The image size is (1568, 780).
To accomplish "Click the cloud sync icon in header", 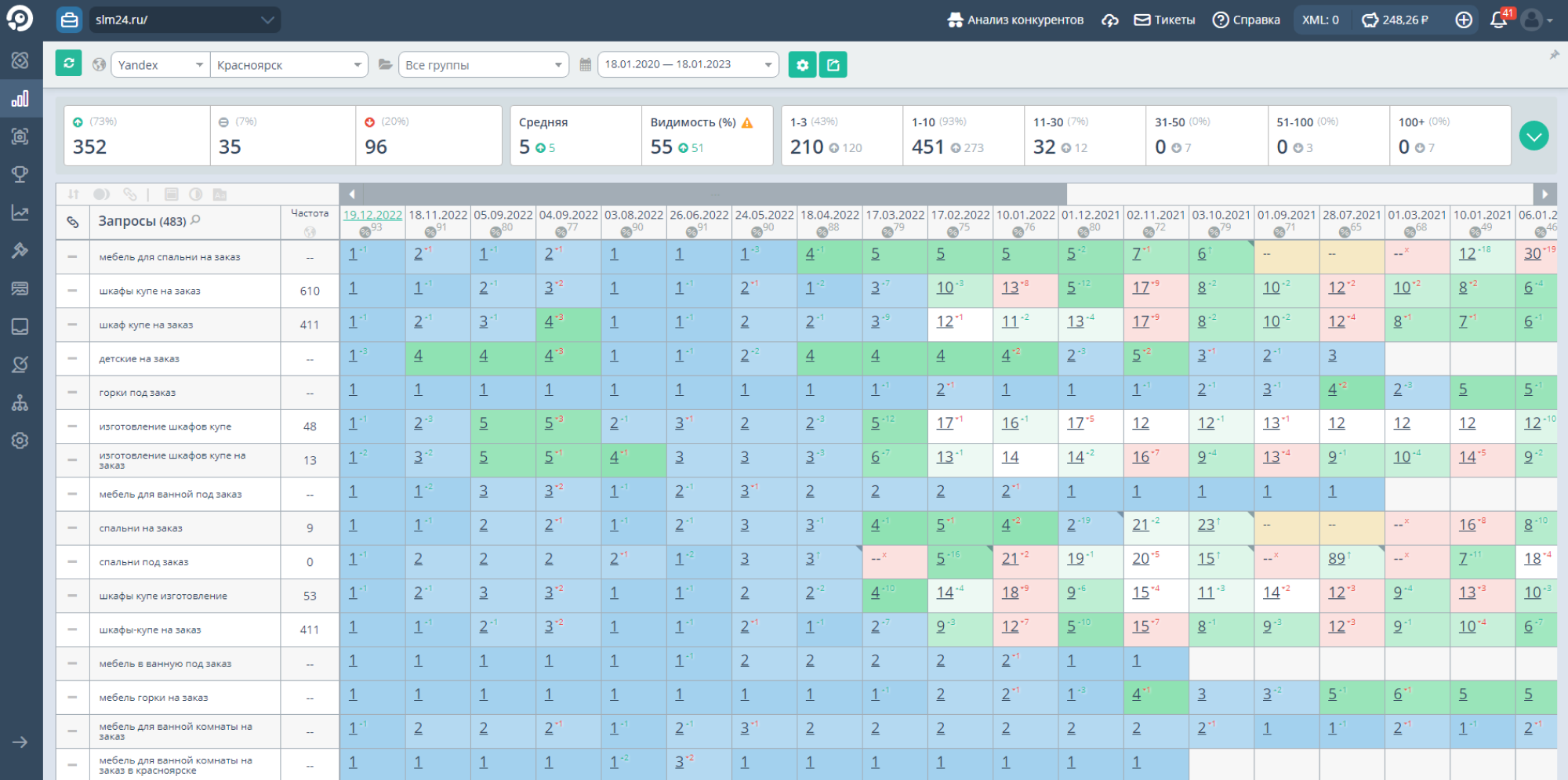I will pyautogui.click(x=1110, y=20).
